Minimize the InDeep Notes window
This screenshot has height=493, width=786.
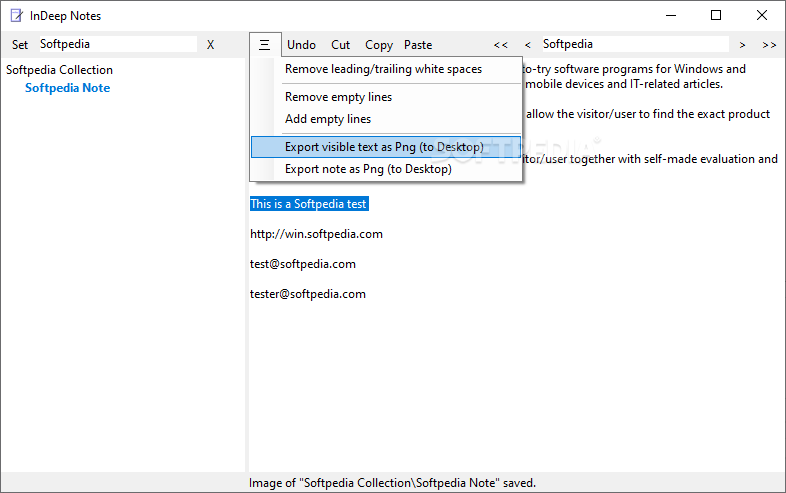[x=671, y=16]
